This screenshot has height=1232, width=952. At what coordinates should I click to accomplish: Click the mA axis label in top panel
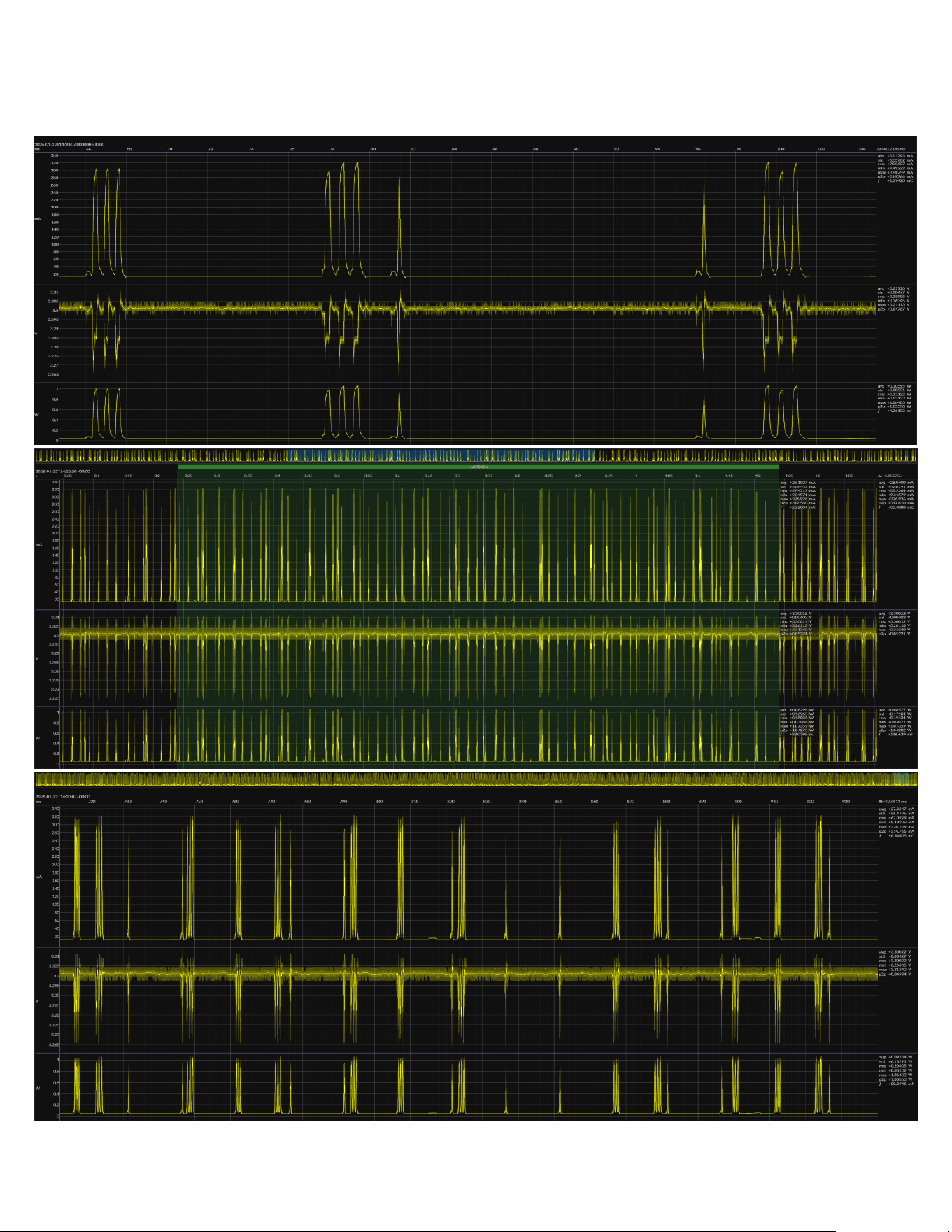click(37, 218)
